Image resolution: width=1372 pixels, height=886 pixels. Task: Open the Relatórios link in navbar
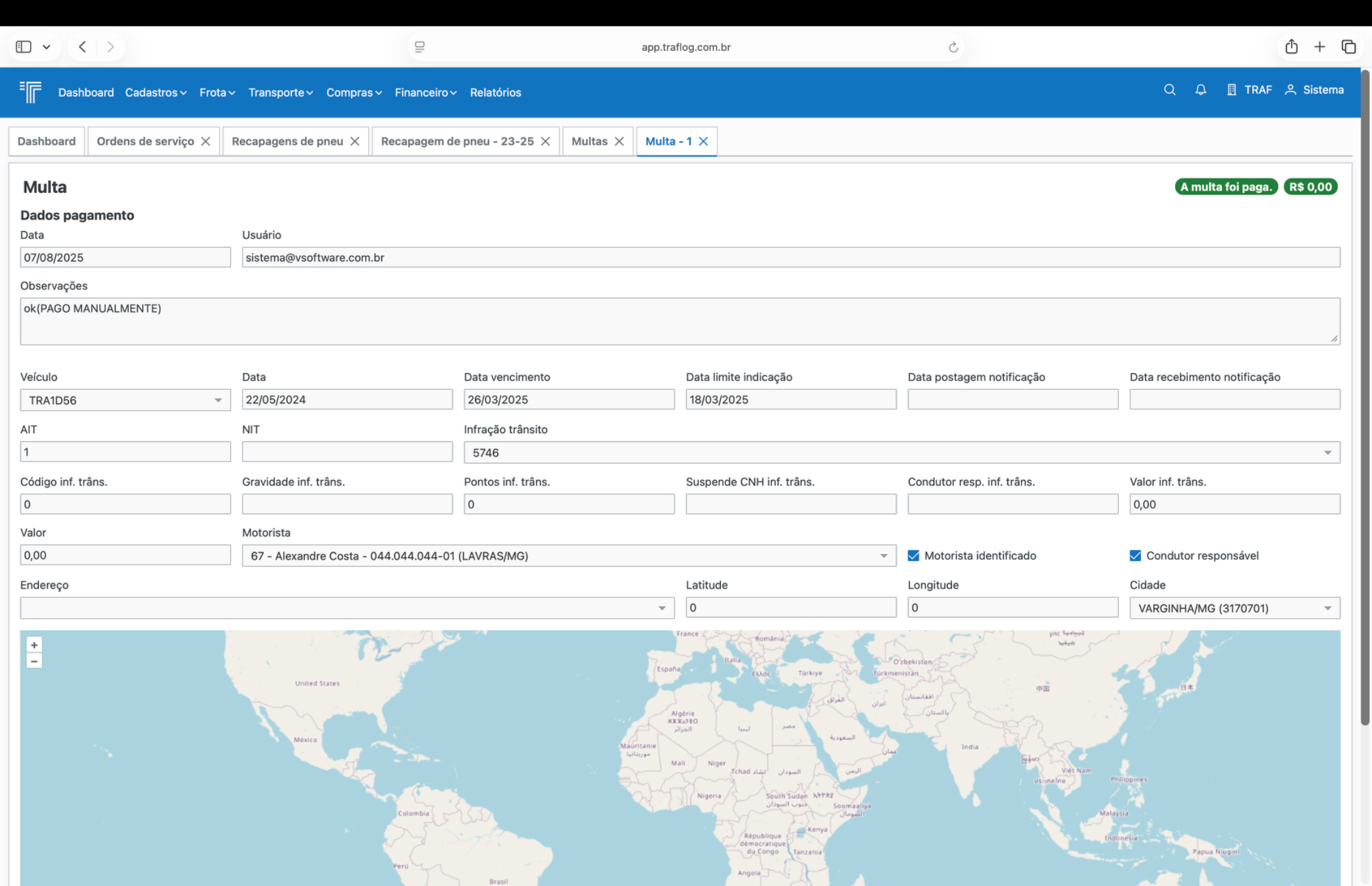click(x=495, y=92)
